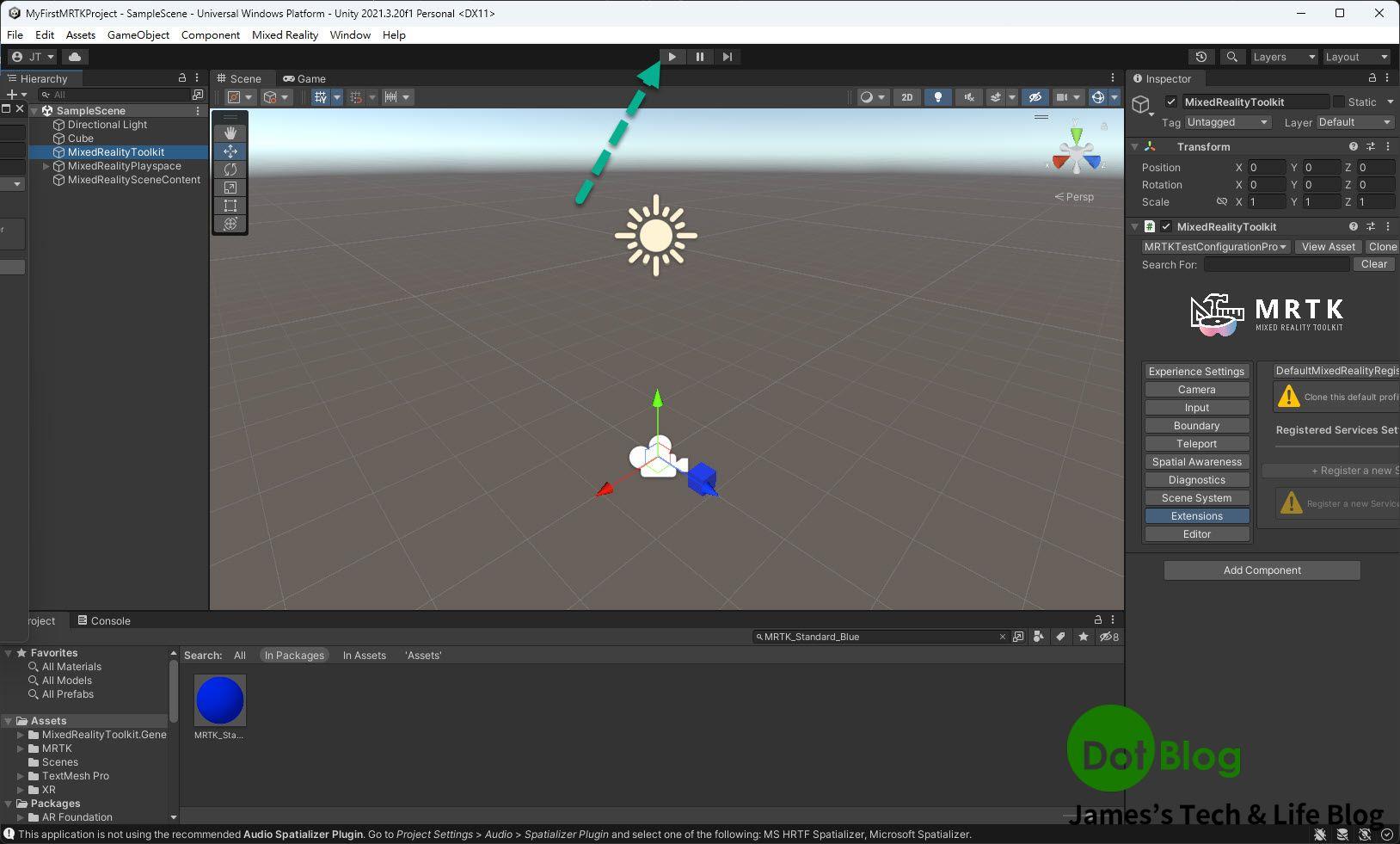Open search by type filter icon
The height and width of the screenshot is (844, 1400).
1039,637
